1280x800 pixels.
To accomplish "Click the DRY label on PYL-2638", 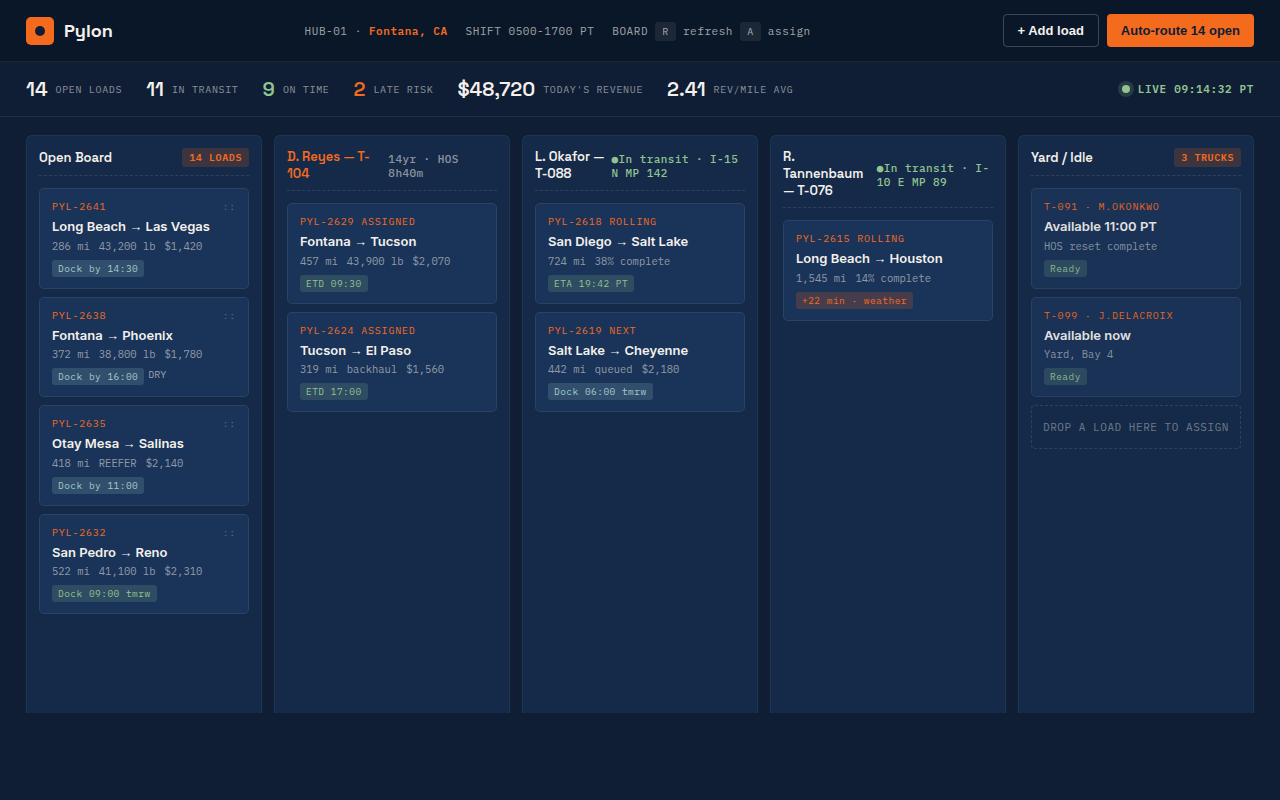I will pos(158,375).
